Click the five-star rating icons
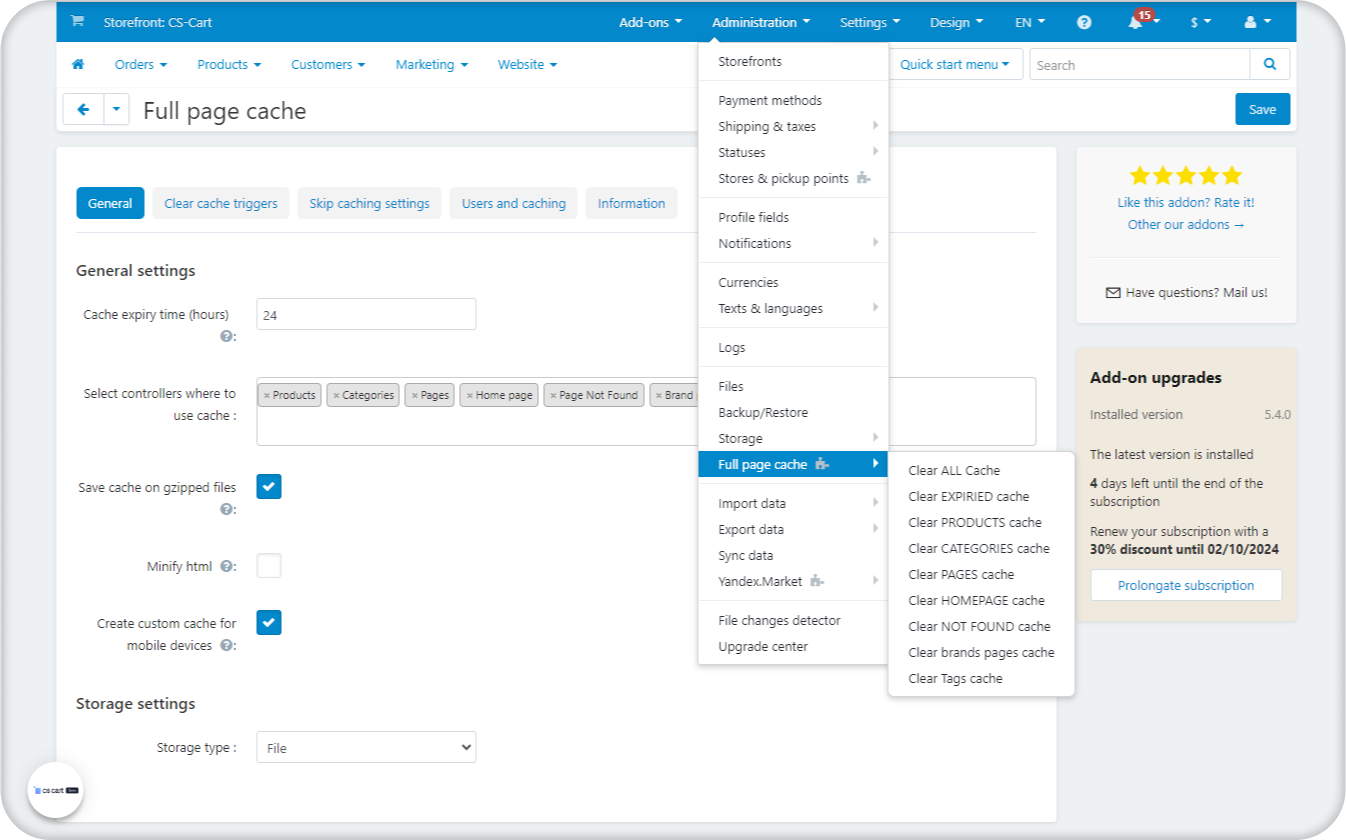1346x840 pixels. [1186, 176]
